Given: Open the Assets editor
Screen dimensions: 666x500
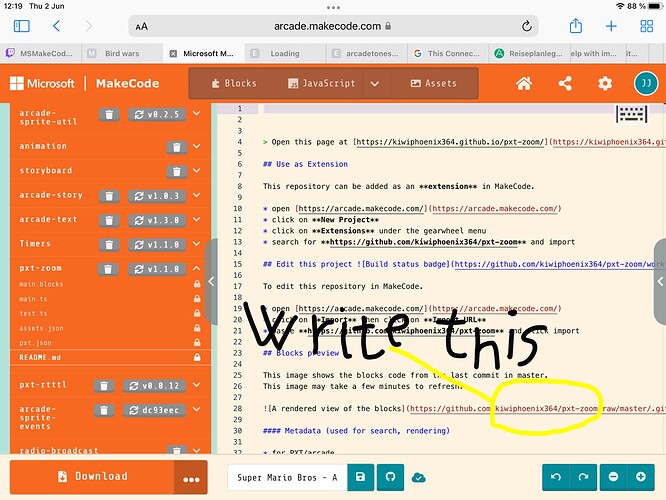Looking at the screenshot, I should [x=434, y=83].
